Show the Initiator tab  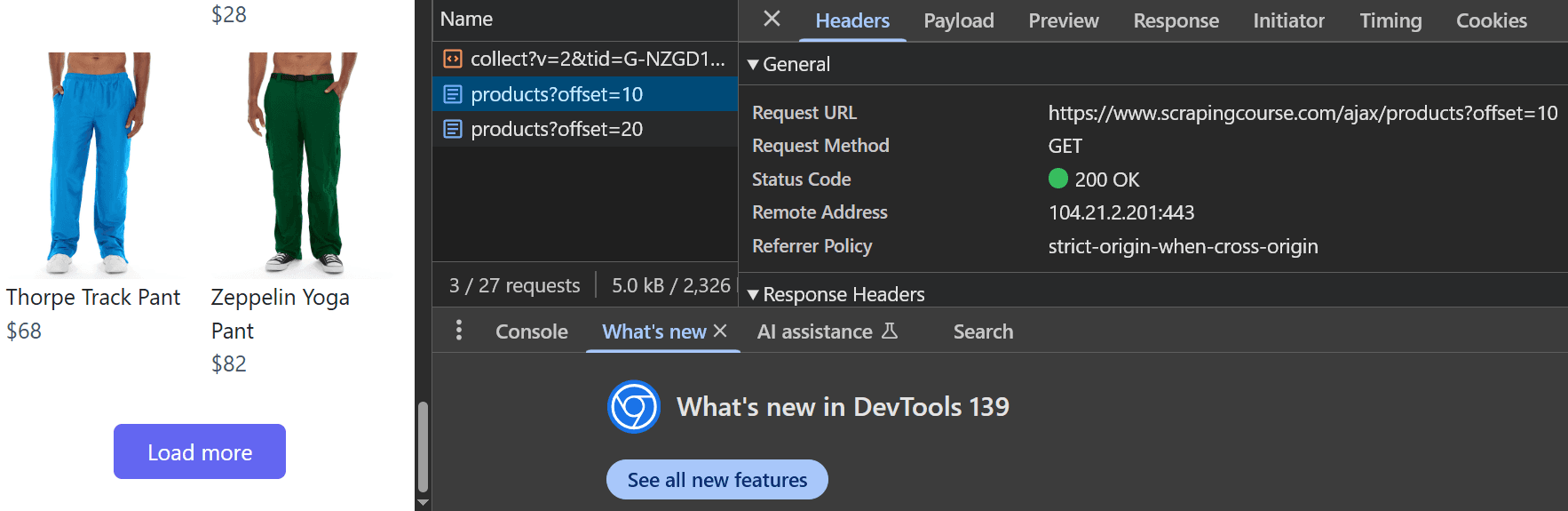[1288, 20]
